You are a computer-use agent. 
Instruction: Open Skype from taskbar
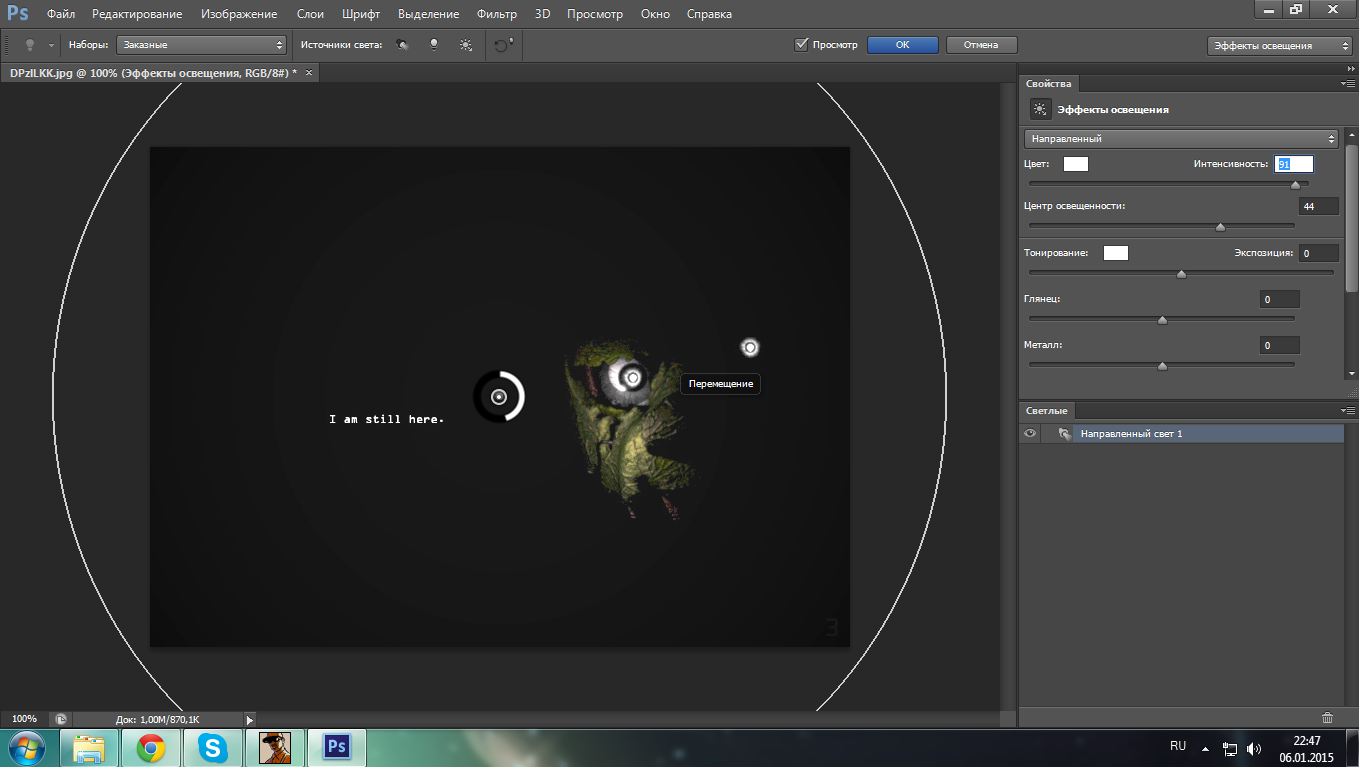pos(212,747)
